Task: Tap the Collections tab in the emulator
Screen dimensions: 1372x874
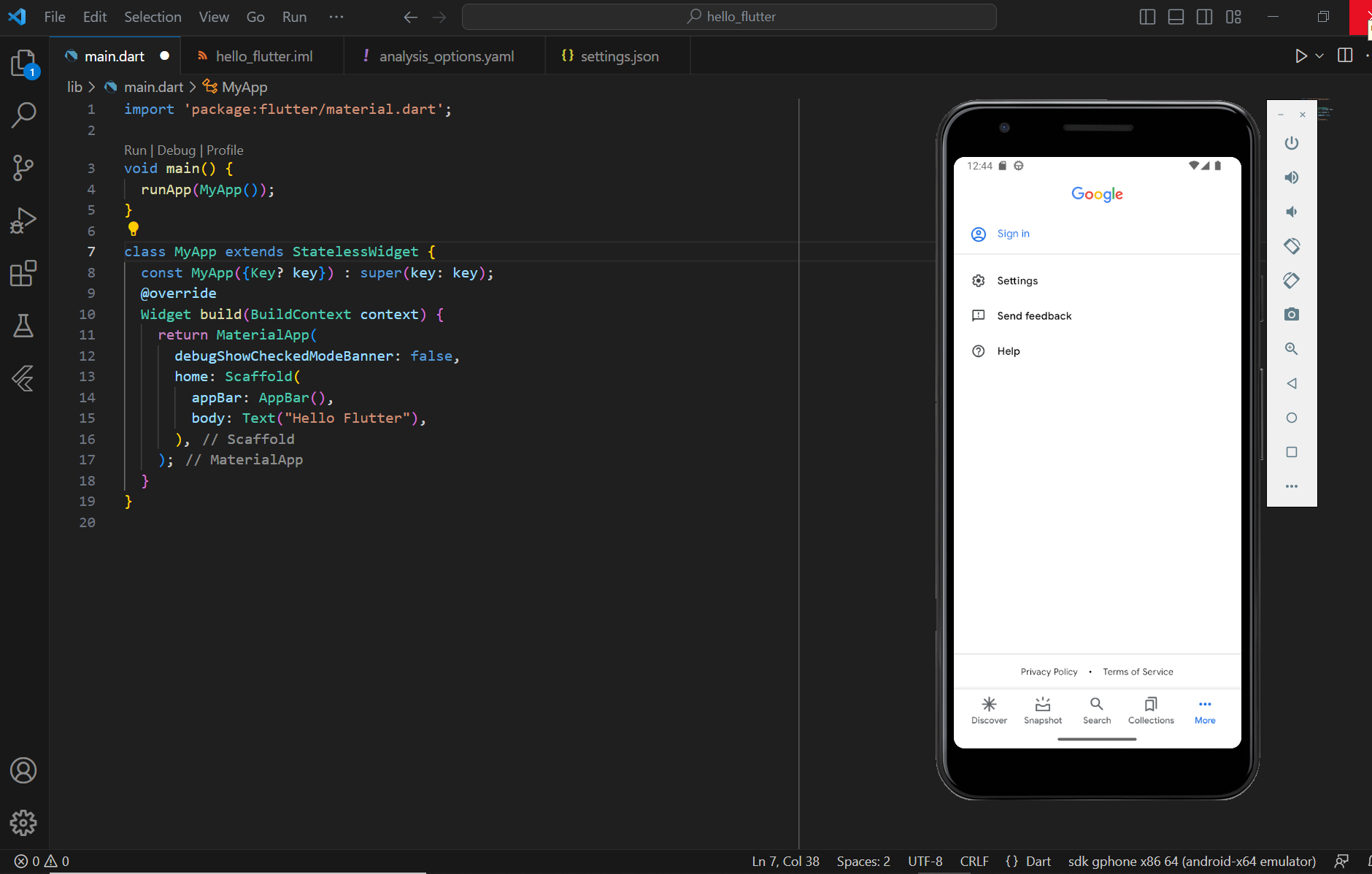Action: pos(1151,710)
